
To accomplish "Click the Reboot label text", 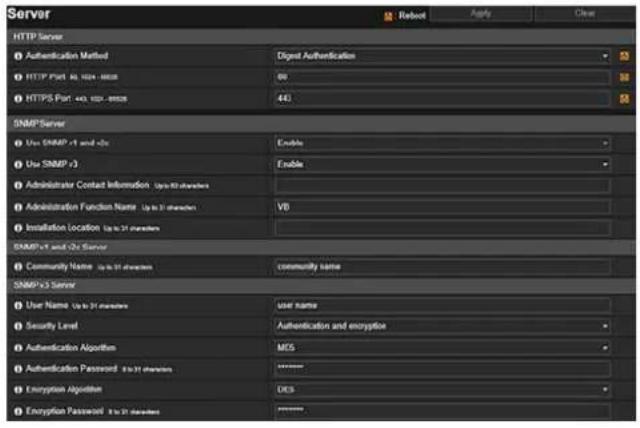I will click(412, 16).
